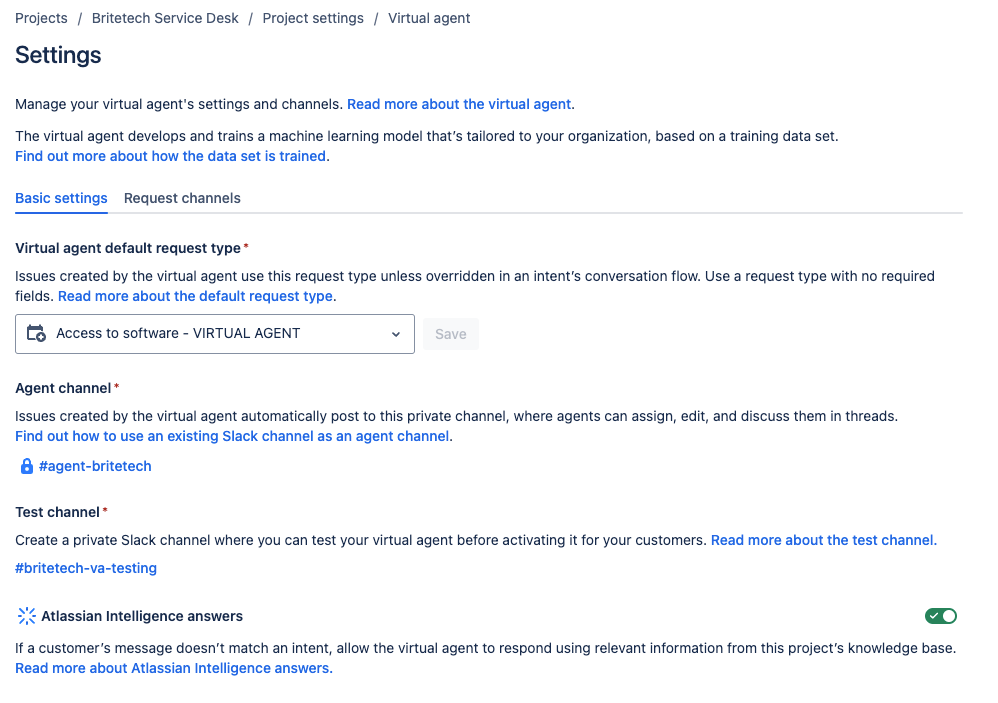
Task: Open Read more about Atlassian Intelligence answers
Action: [172, 667]
